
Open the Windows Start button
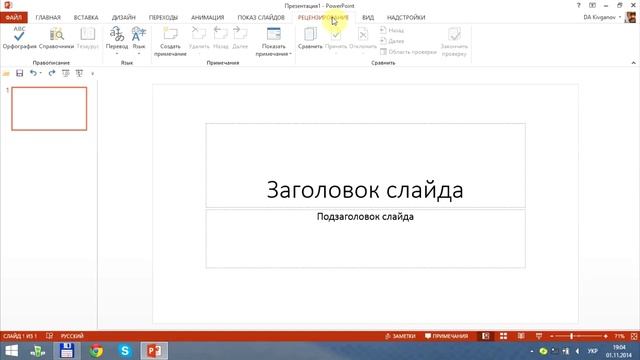11,351
